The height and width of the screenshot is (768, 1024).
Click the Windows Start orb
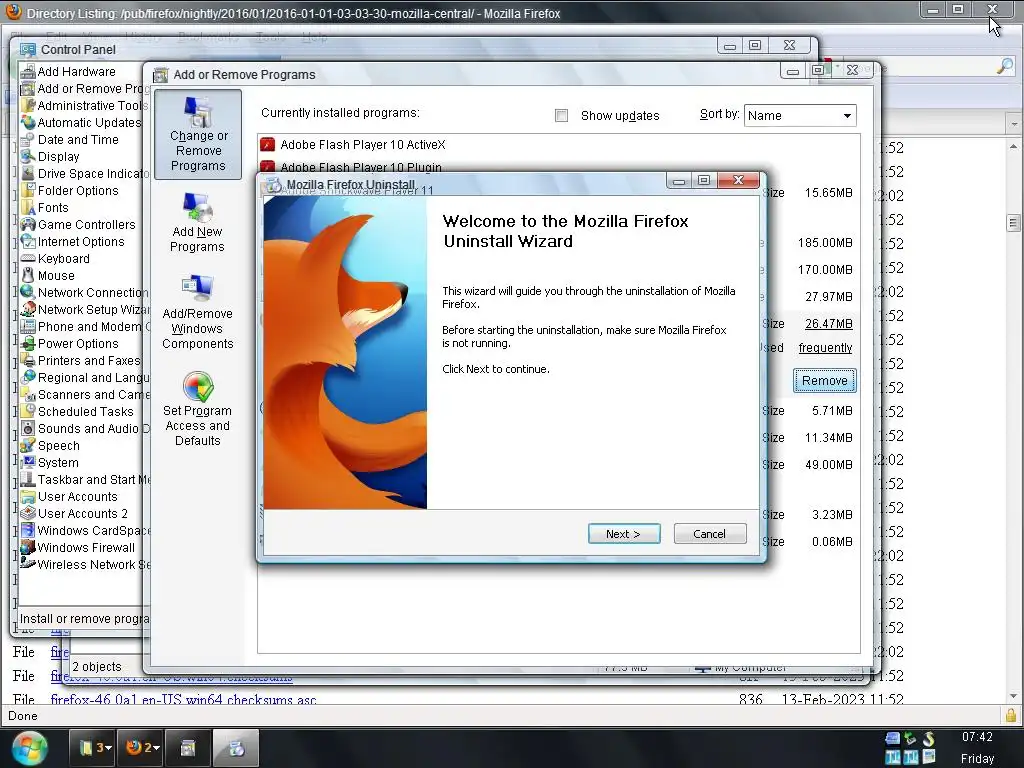29,748
